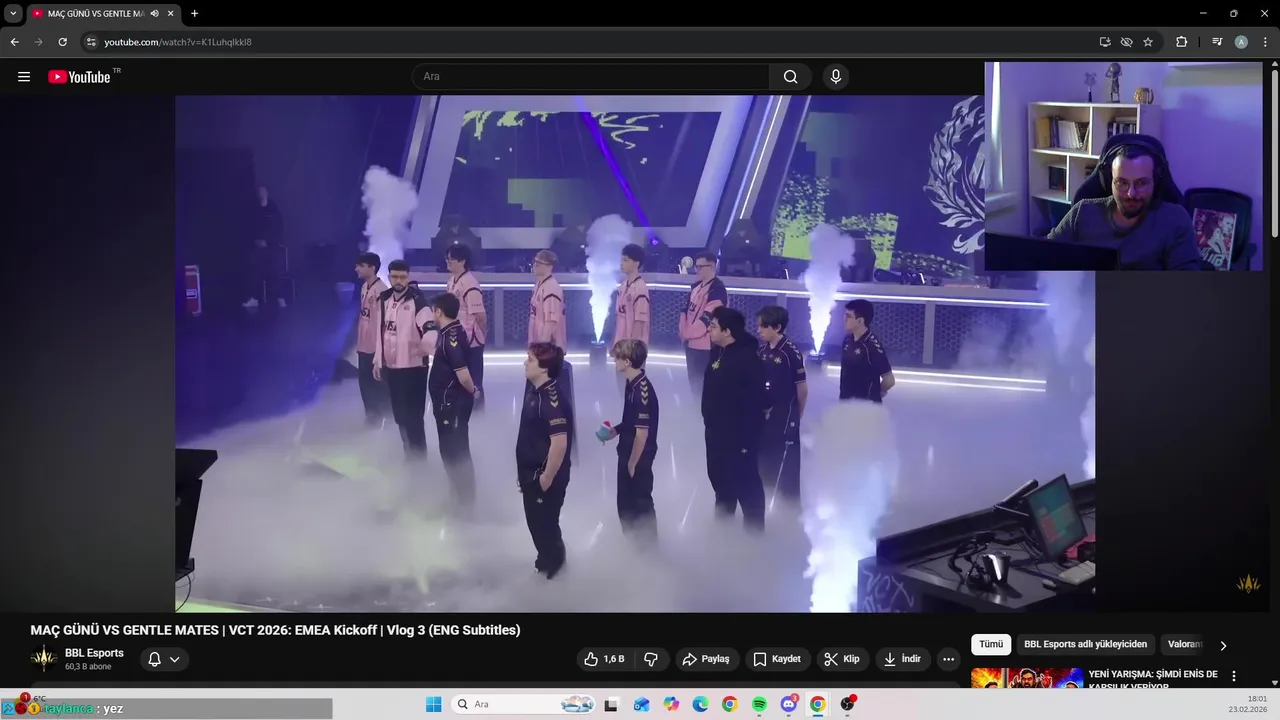Create a clip with Klip button
This screenshot has width=1280, height=720.
click(842, 659)
